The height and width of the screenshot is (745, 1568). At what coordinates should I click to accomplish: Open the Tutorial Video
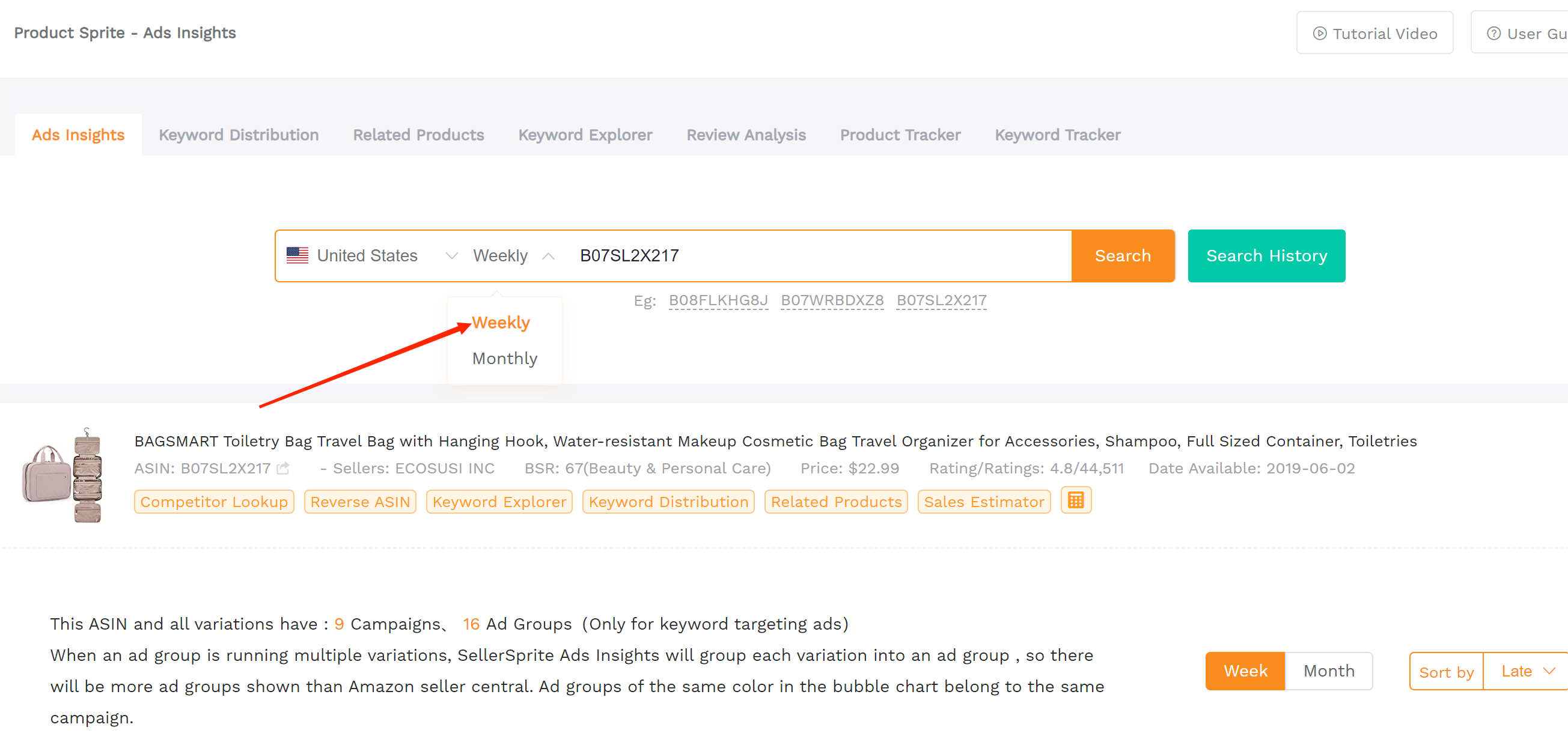1374,34
